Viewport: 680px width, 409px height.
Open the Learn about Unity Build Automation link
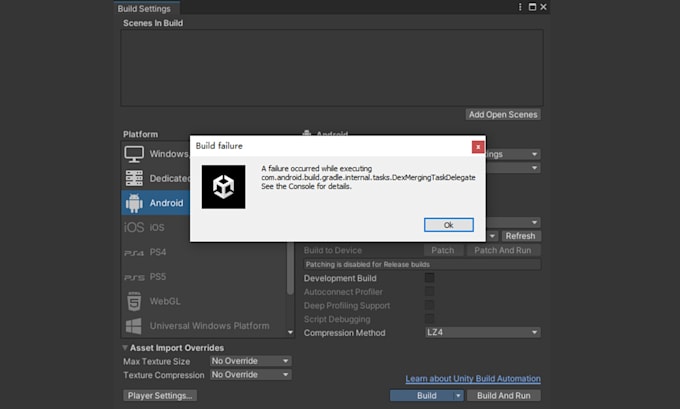click(x=473, y=379)
